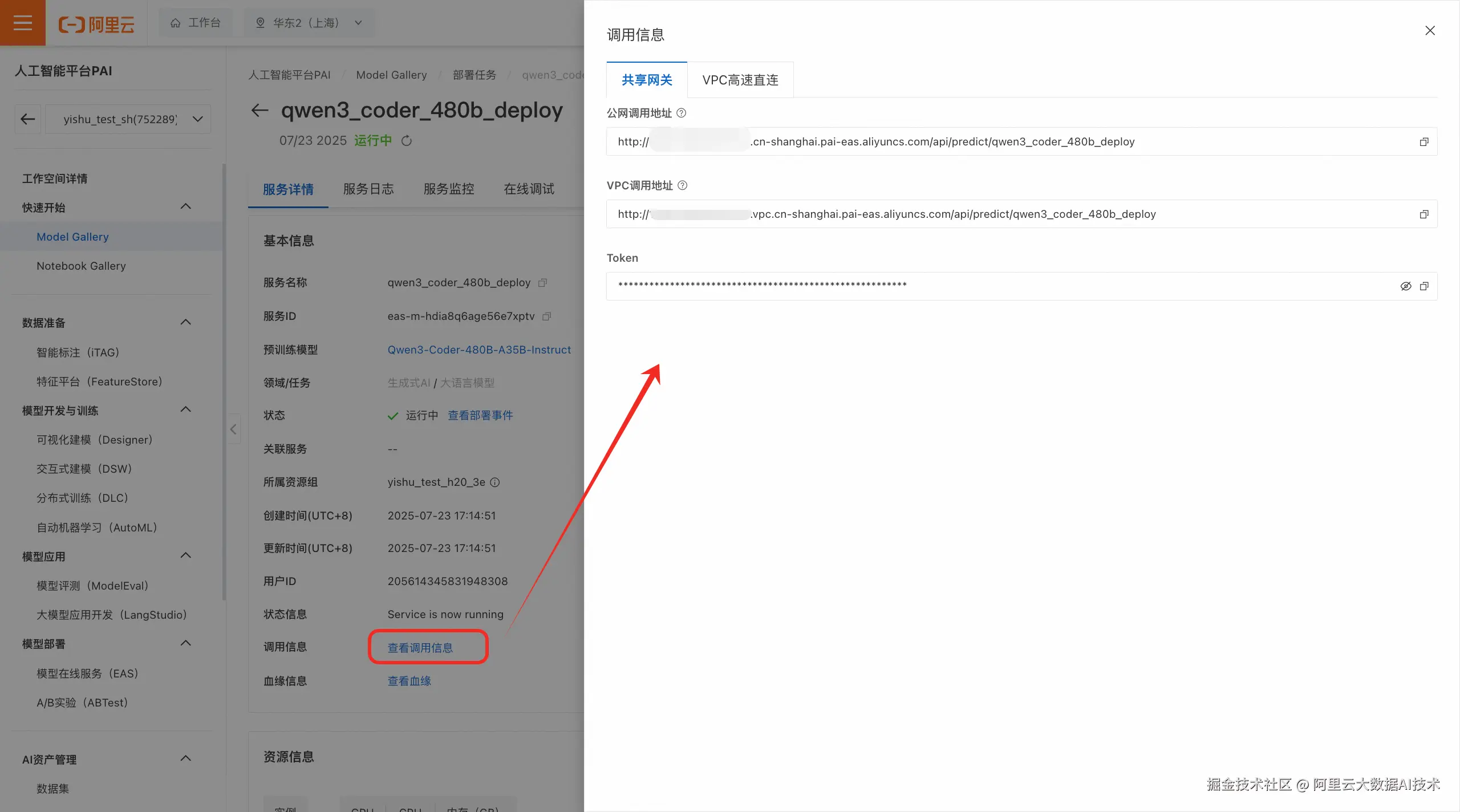This screenshot has width=1460, height=812.
Task: Click status text Service is now running
Action: (445, 614)
